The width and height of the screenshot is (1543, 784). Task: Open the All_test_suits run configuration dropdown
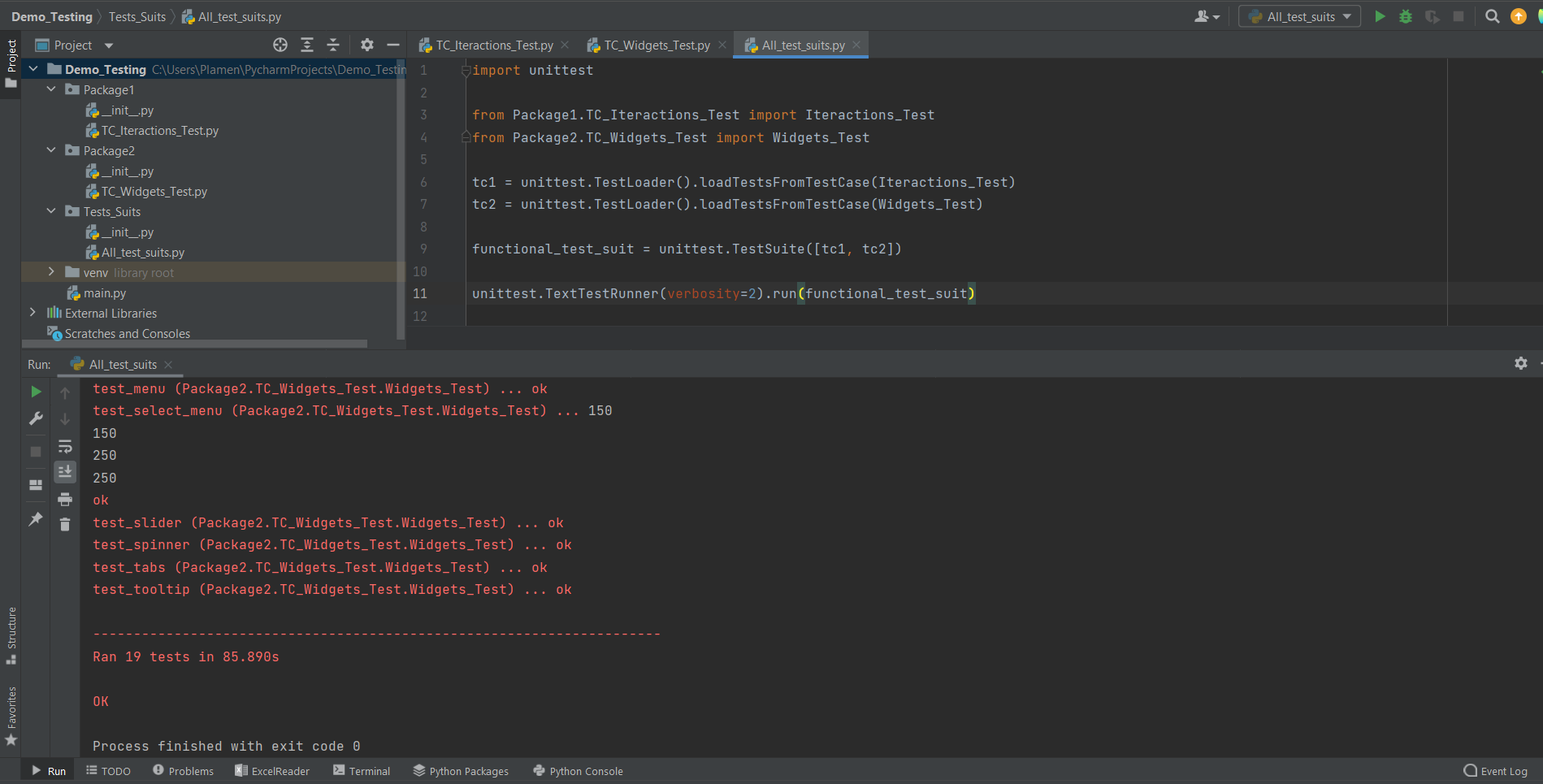1345,16
